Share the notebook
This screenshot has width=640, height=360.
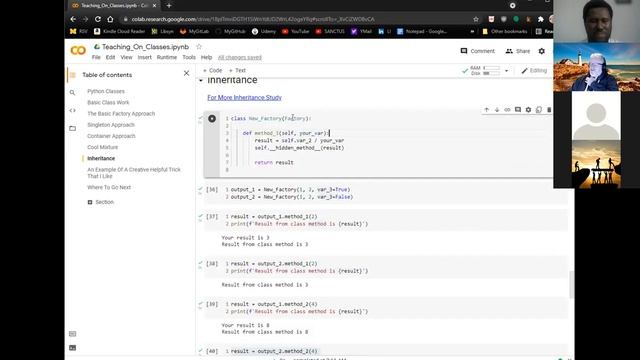[x=518, y=51]
